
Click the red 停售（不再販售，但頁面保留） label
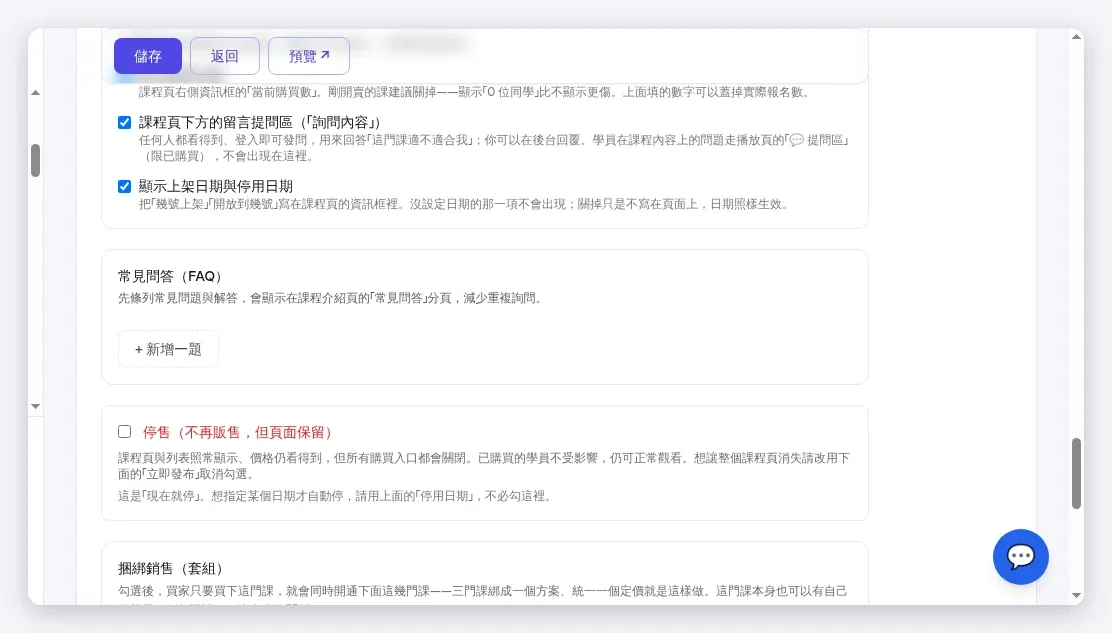pyautogui.click(x=240, y=432)
